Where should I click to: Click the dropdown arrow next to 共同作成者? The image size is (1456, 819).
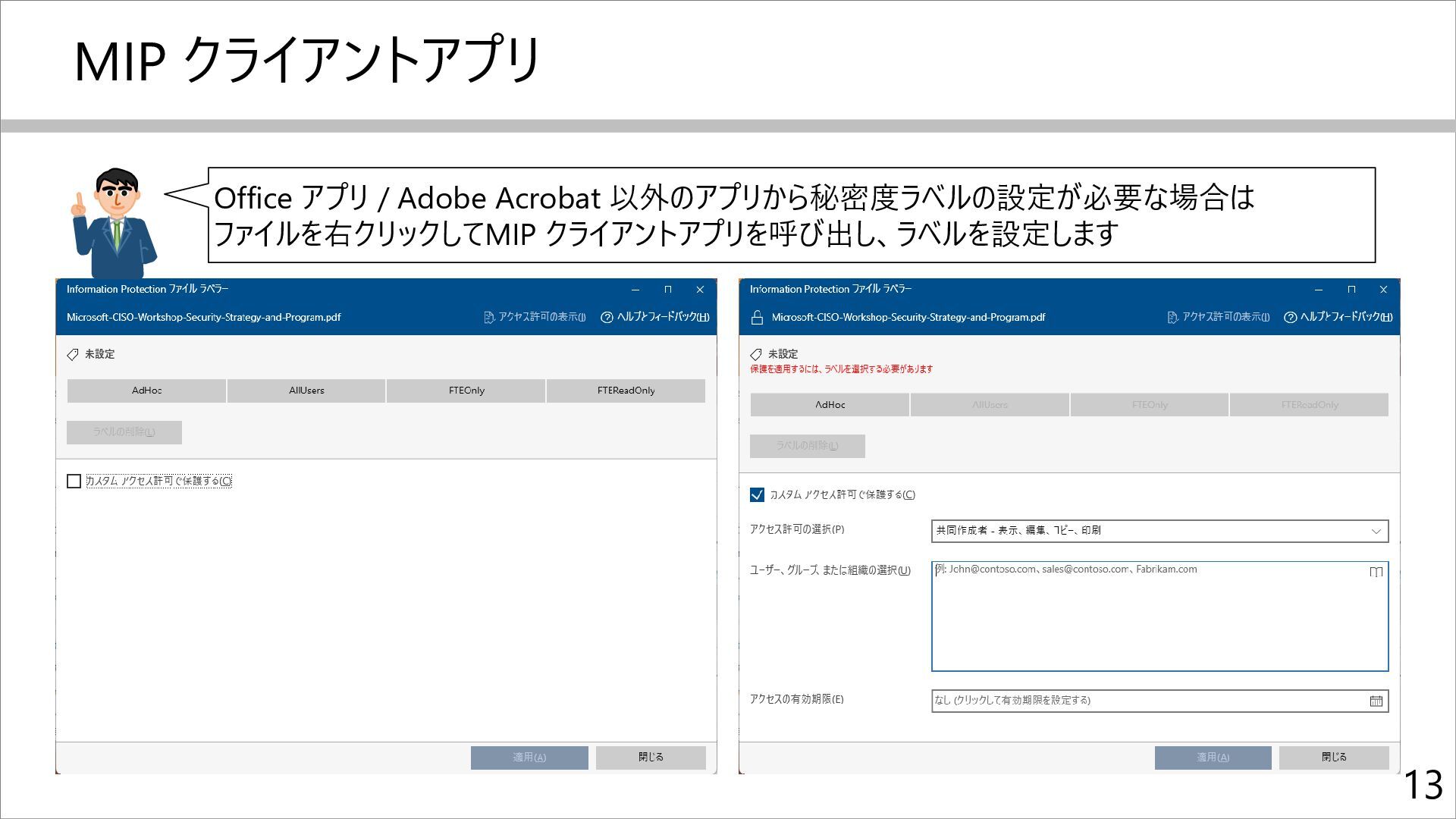tap(1376, 531)
